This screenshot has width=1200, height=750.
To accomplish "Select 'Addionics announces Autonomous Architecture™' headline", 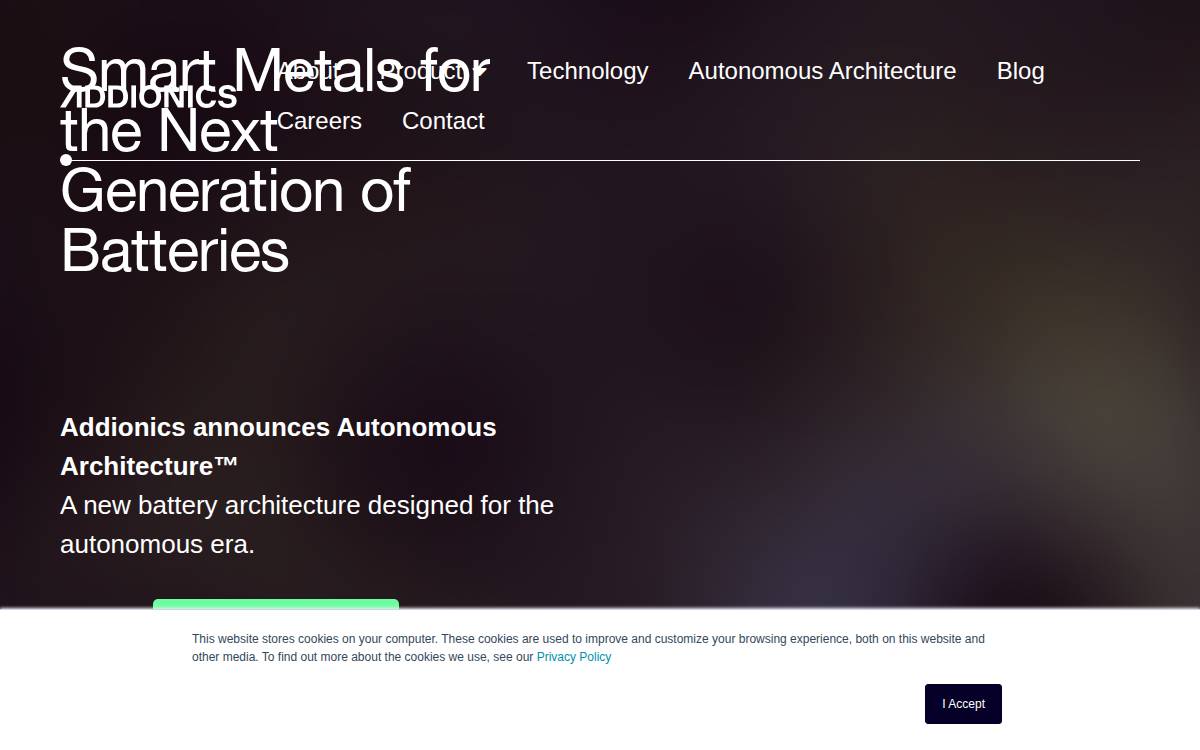I will tap(278, 446).
